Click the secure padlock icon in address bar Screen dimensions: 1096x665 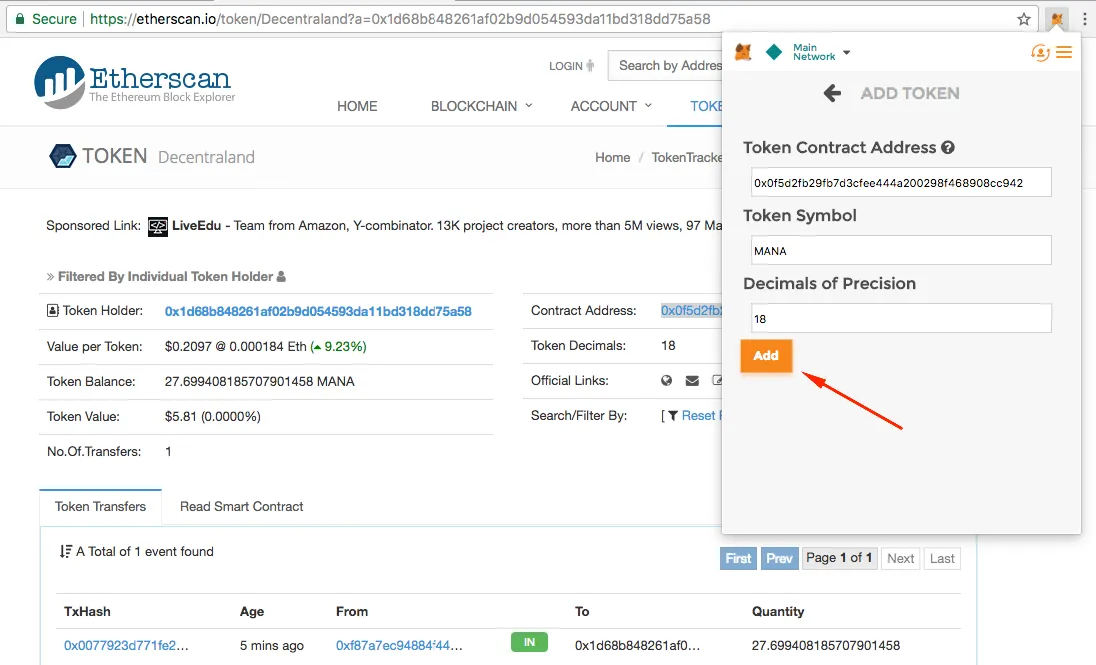click(20, 19)
